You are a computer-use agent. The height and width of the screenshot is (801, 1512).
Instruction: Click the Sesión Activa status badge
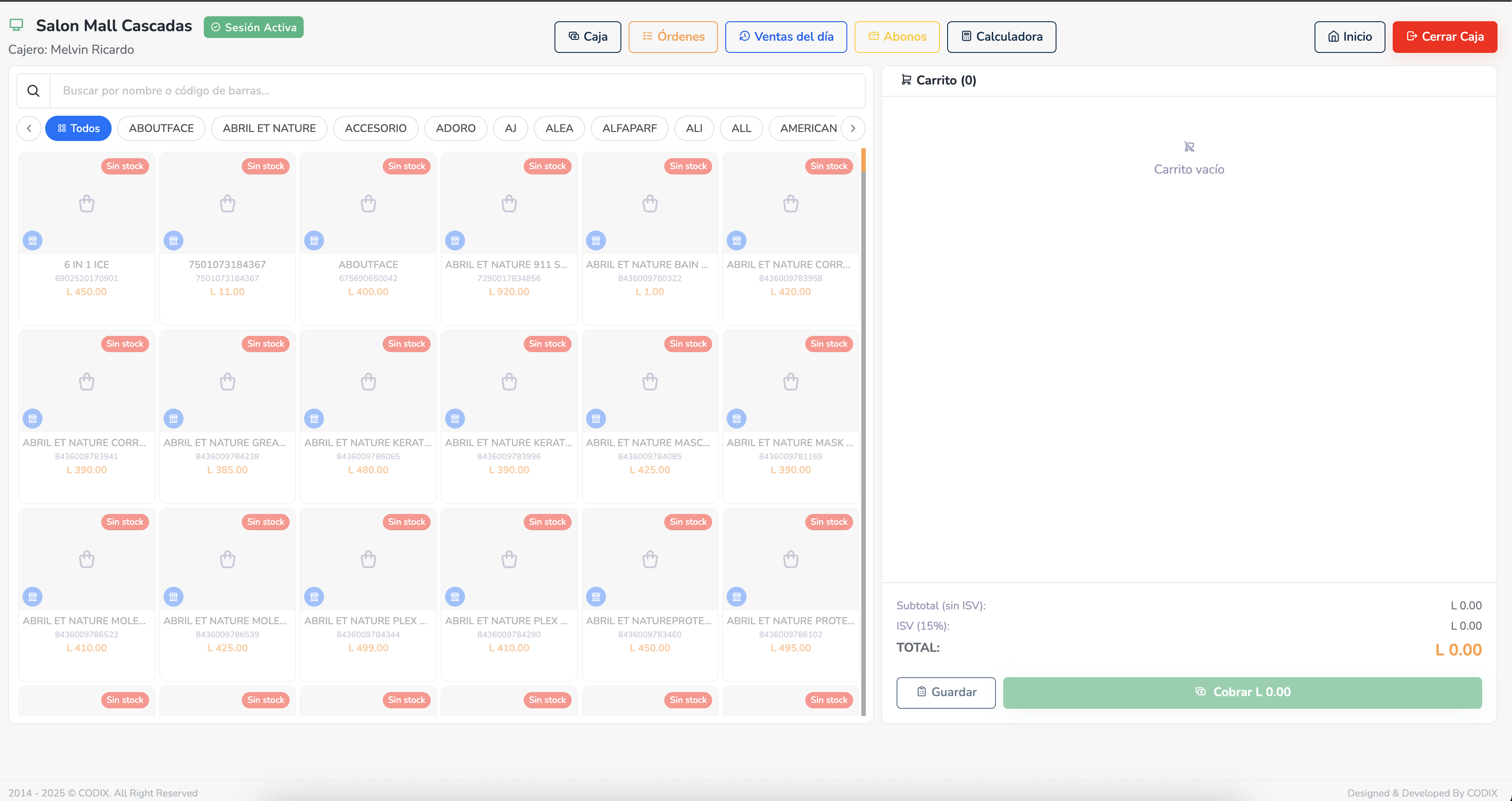click(254, 28)
